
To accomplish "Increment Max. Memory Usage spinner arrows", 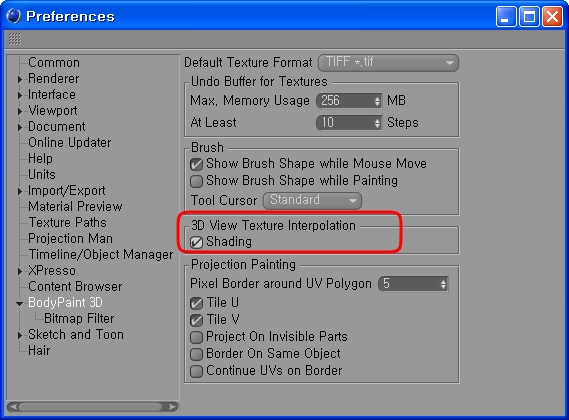I will point(377,101).
